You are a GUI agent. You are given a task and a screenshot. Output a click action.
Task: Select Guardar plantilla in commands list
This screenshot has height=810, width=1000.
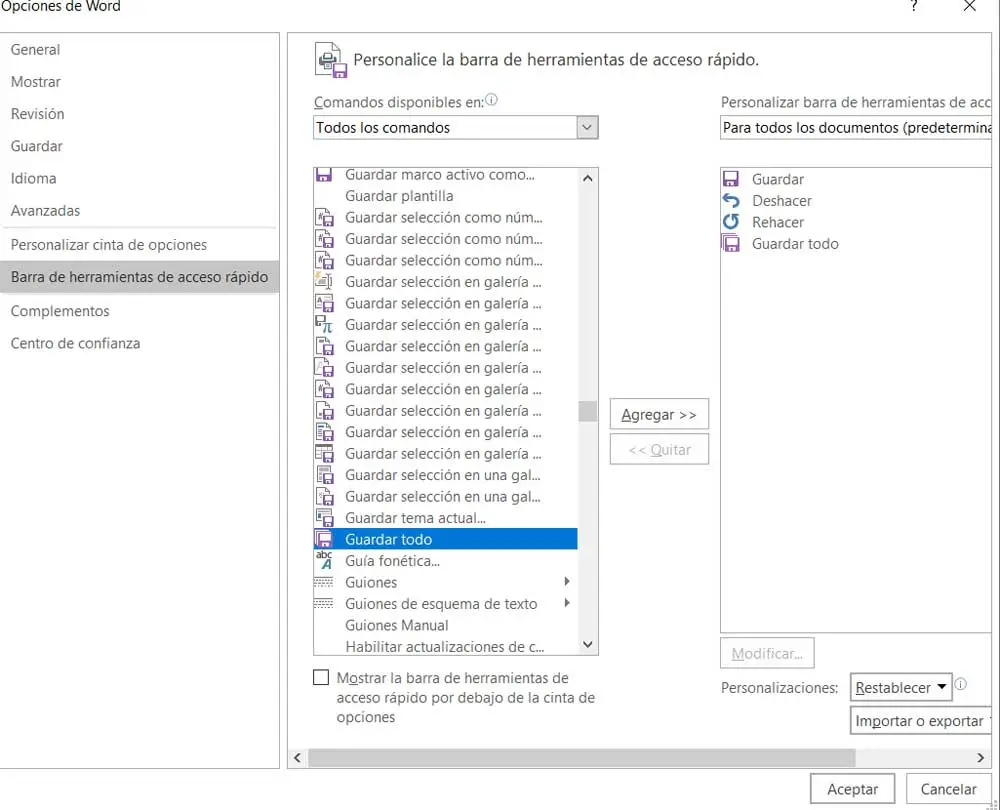446,196
